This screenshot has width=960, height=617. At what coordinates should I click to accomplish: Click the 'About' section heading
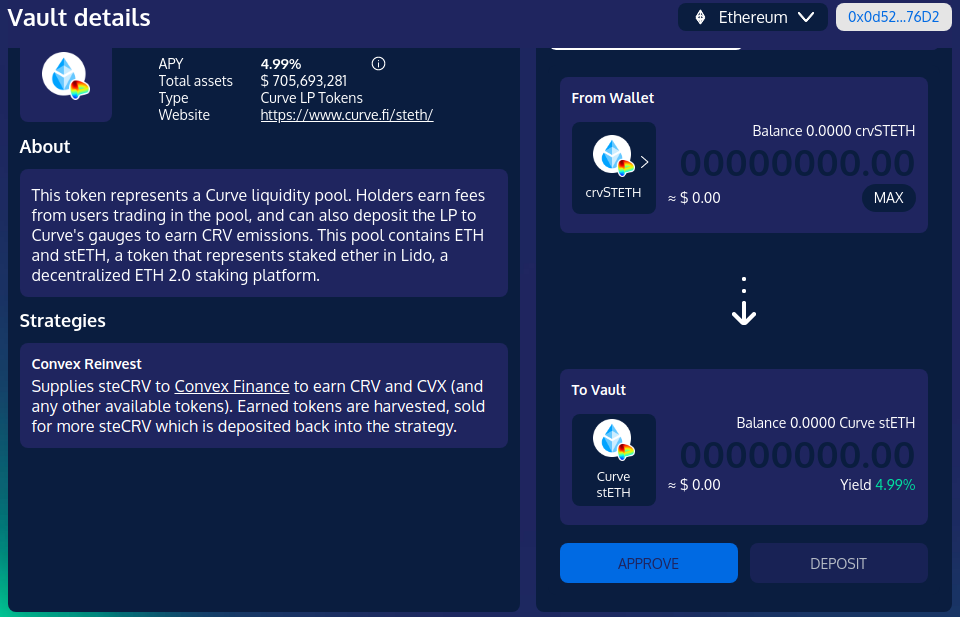coord(45,146)
